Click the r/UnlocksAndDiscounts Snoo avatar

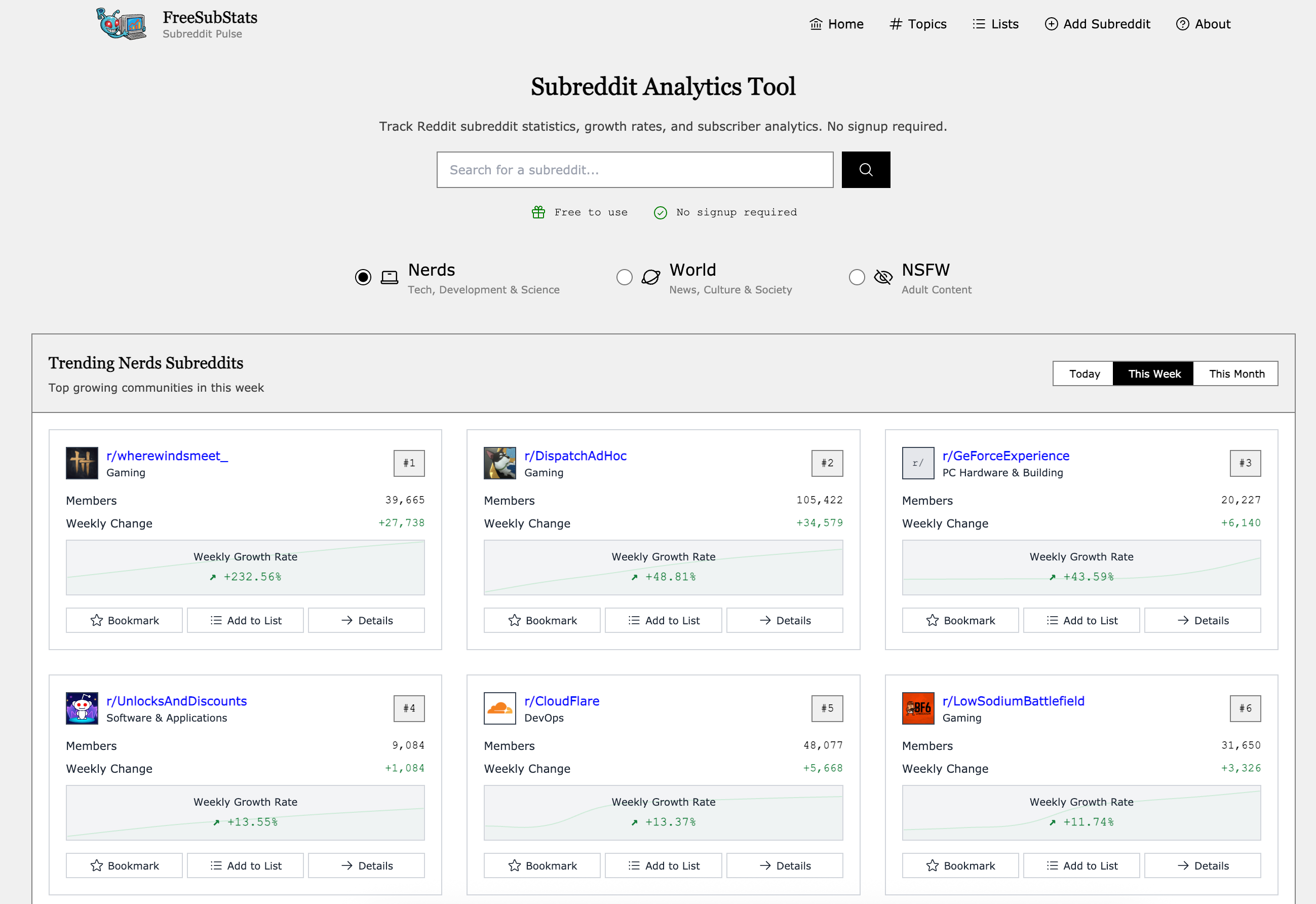[x=82, y=708]
